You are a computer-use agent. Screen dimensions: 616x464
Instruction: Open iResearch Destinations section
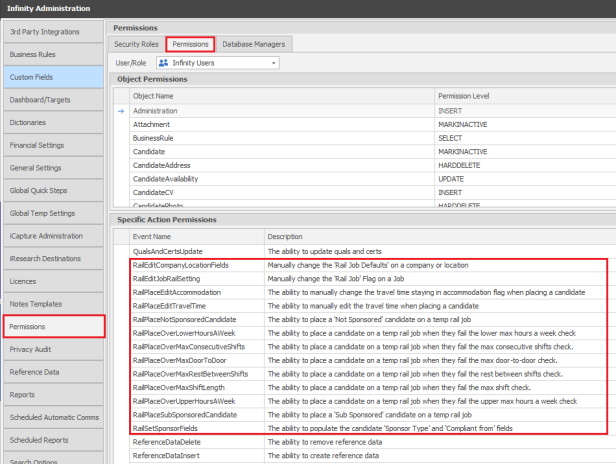click(x=53, y=259)
